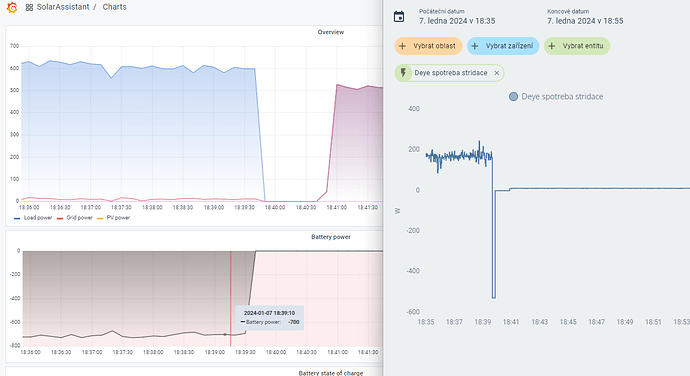The image size is (690, 376).
Task: Open the Battery state of charge panel title
Action: pos(331,373)
